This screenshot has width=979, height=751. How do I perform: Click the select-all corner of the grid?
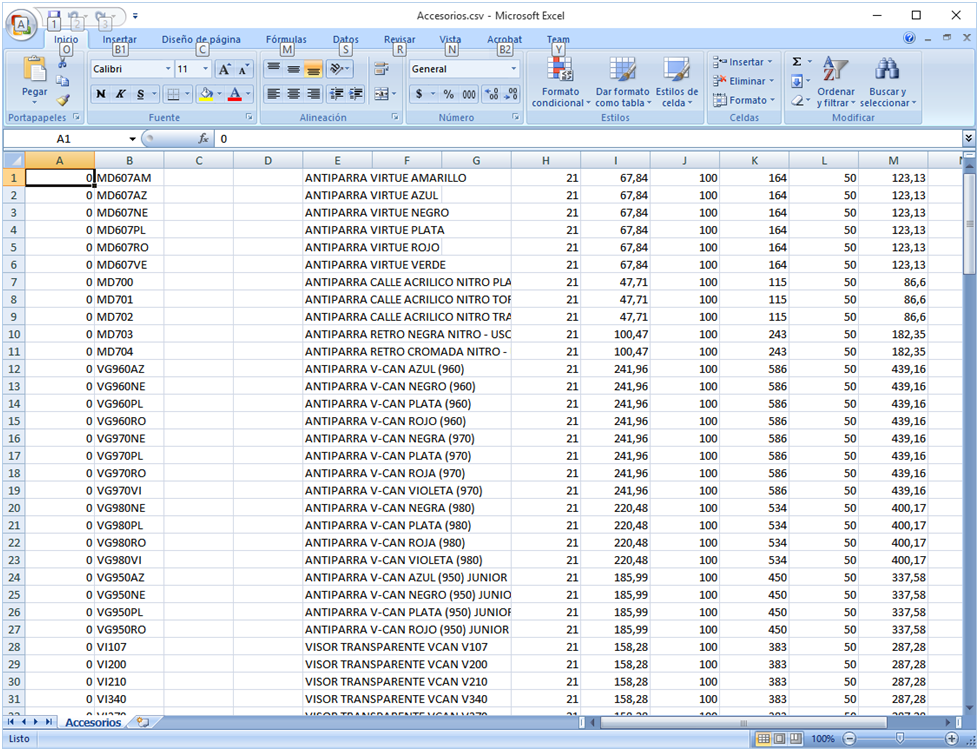[14, 160]
